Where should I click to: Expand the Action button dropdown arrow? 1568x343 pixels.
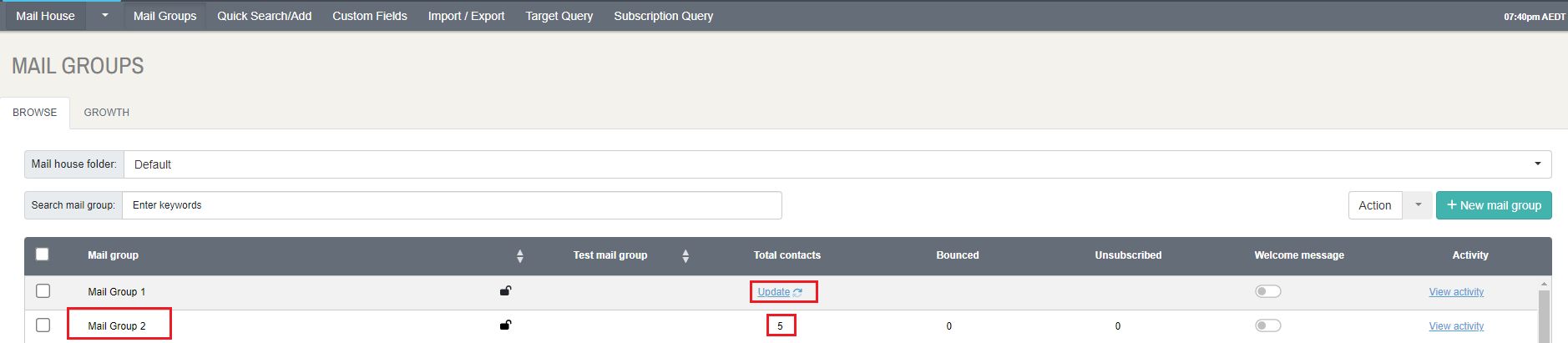point(1418,205)
